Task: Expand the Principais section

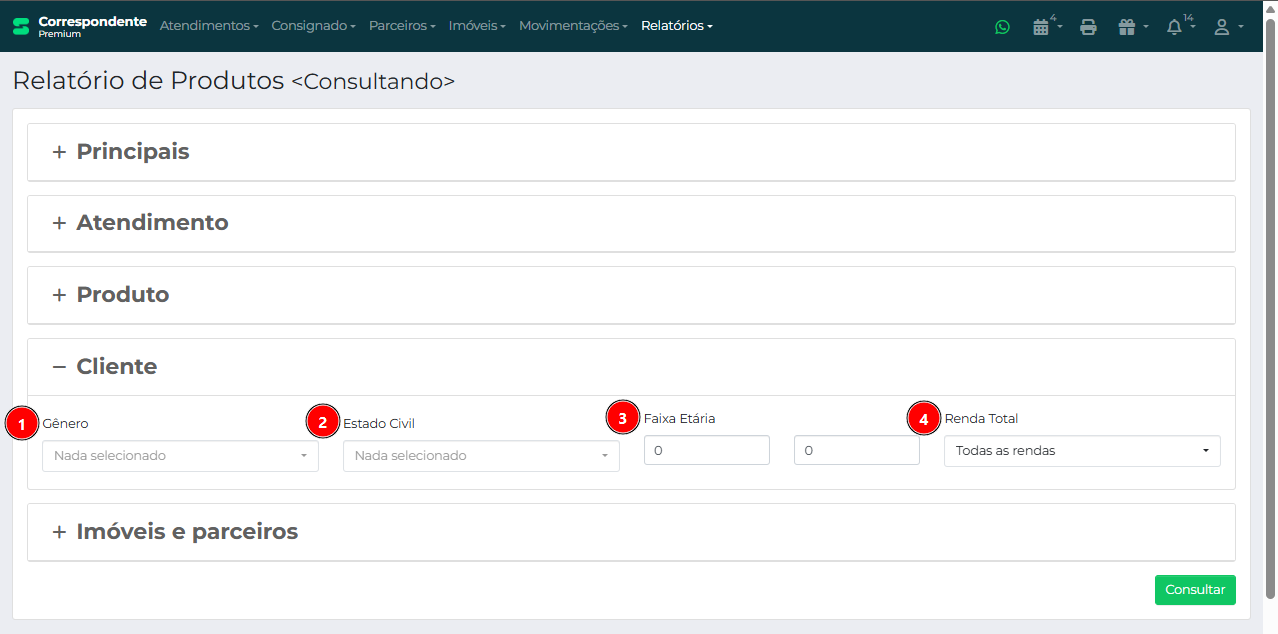Action: tap(132, 152)
